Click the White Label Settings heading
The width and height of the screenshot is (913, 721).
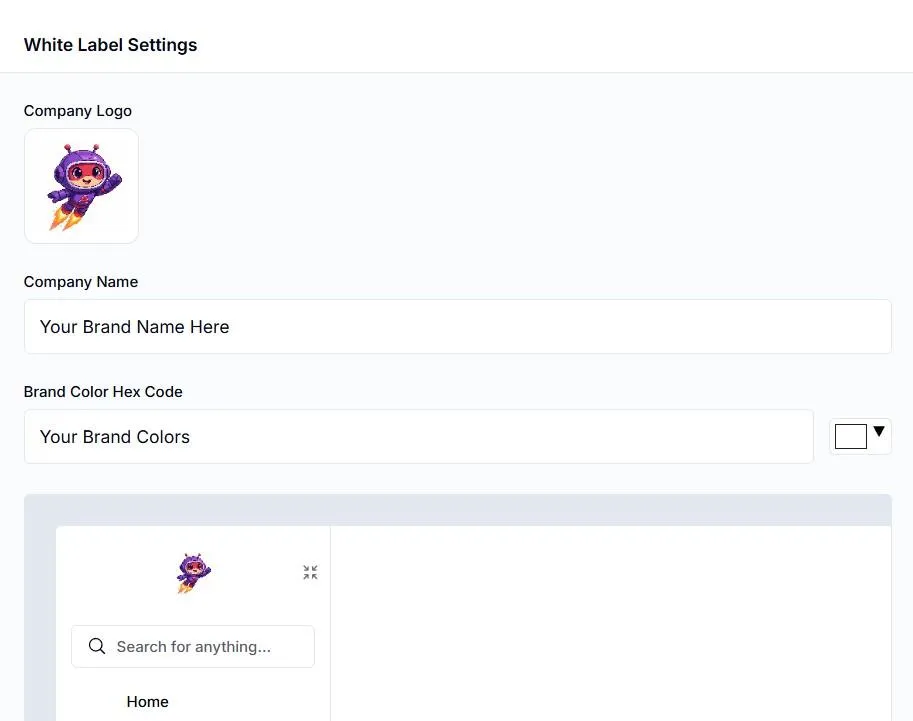[x=110, y=45]
